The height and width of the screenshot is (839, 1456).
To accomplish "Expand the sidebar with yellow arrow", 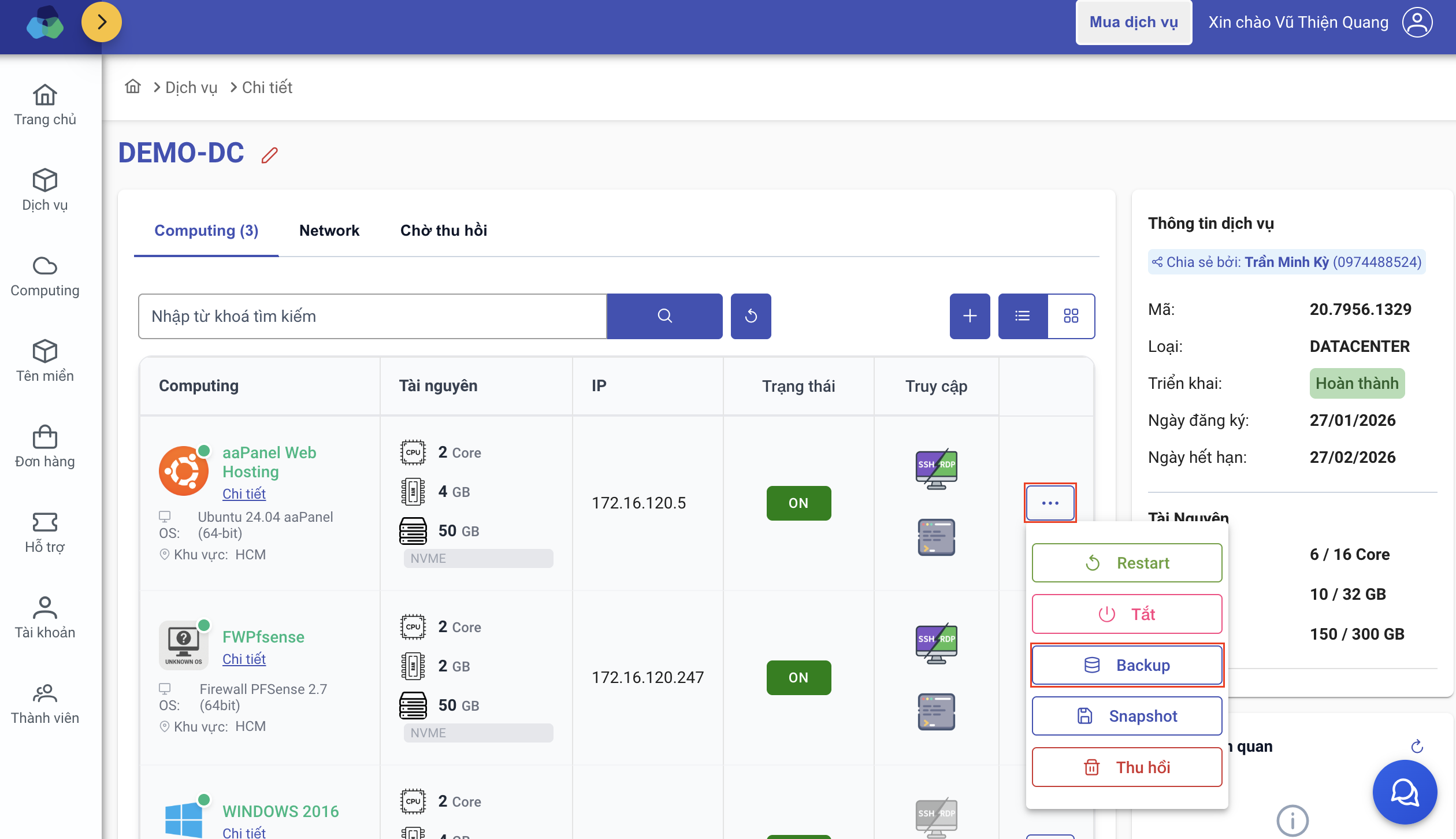I will (x=102, y=22).
